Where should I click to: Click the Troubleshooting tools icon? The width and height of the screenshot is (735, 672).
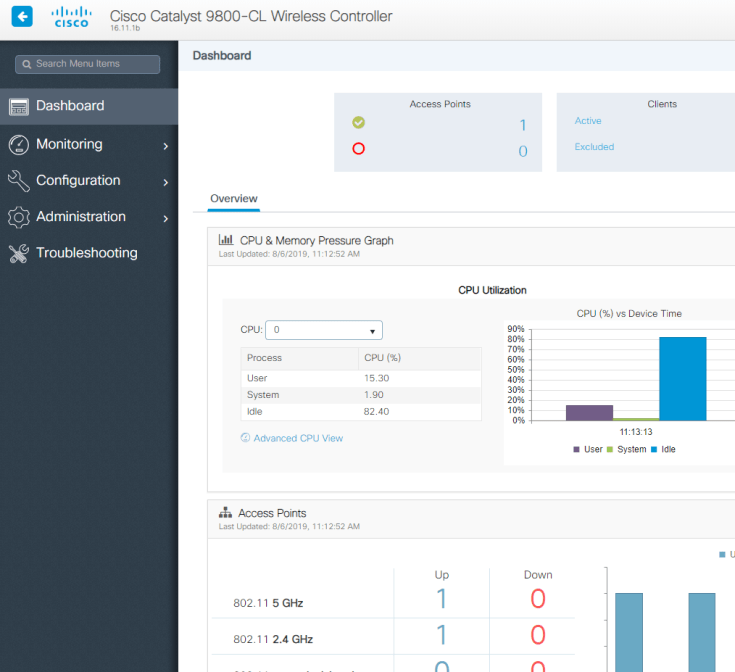click(18, 253)
